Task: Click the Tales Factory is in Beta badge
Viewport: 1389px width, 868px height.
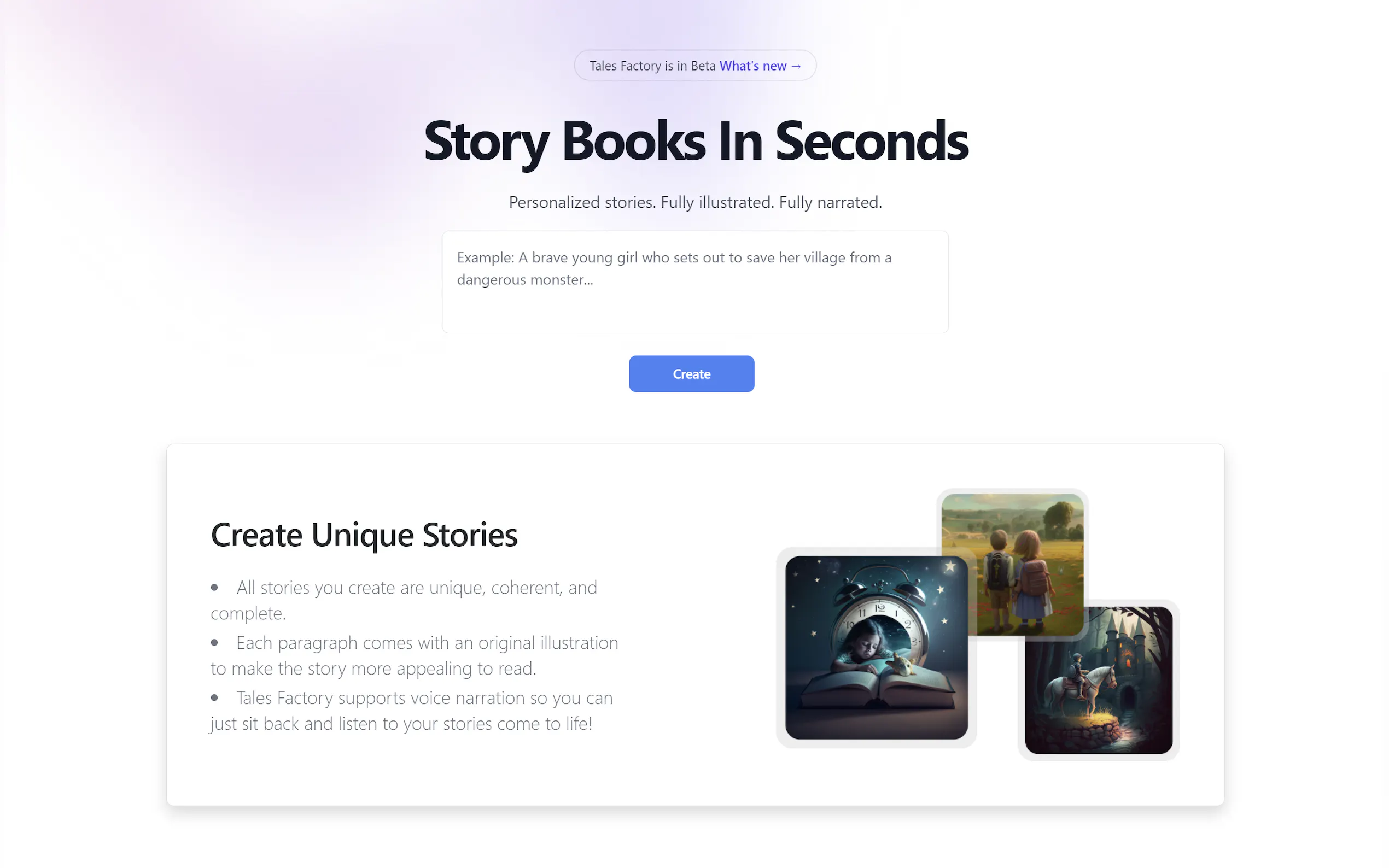Action: tap(695, 66)
